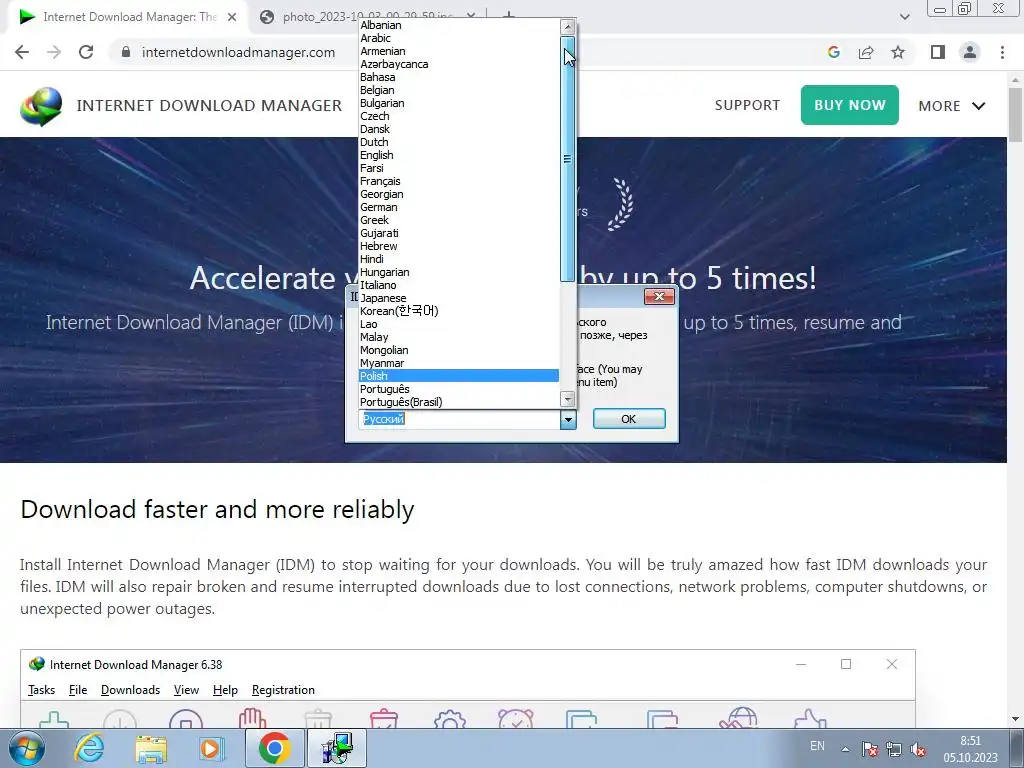The width and height of the screenshot is (1024, 768).
Task: Click the language list scroll down arrow
Action: tap(568, 399)
